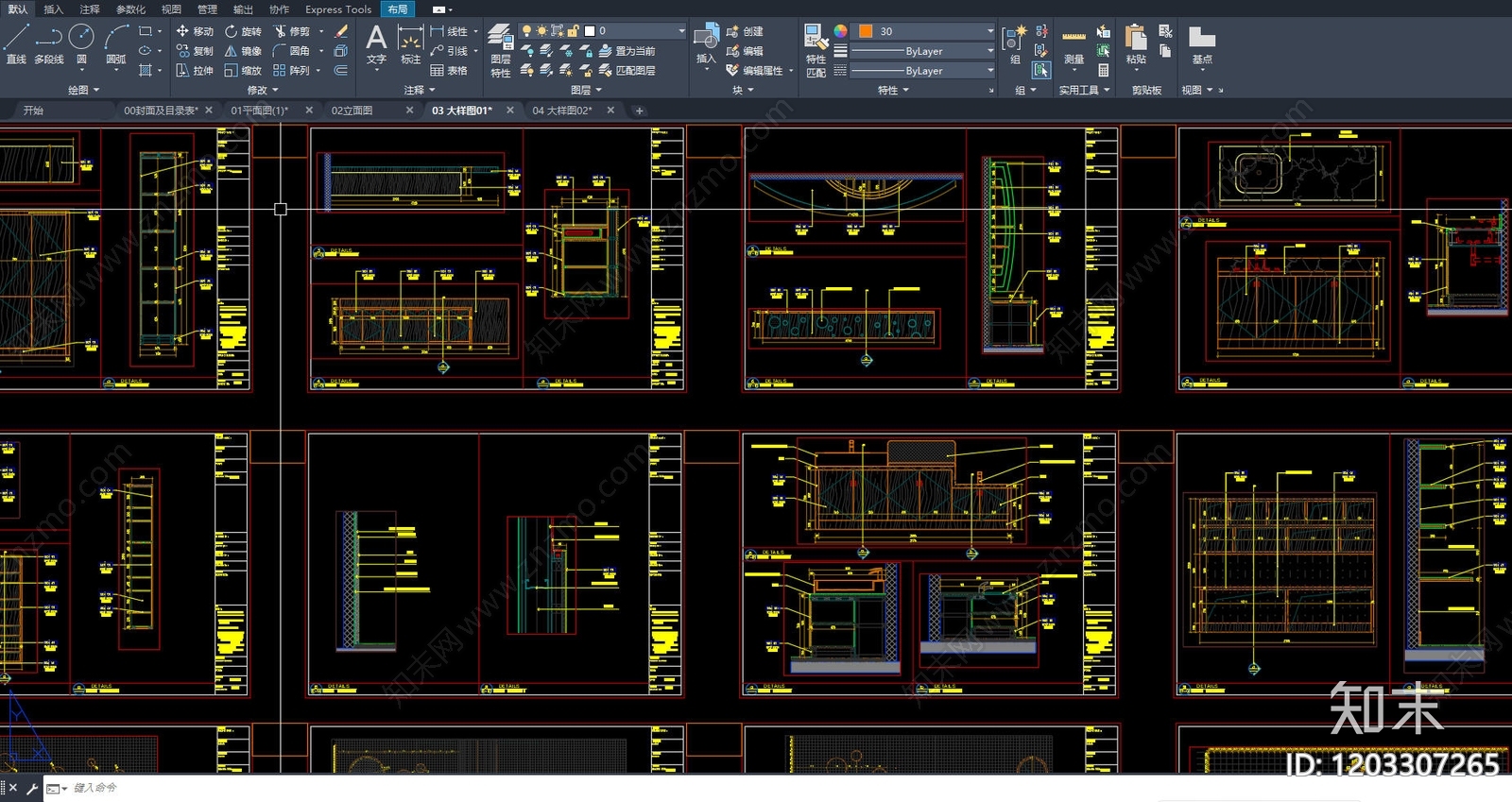Open the linetype ByLayer dropdown
Image resolution: width=1512 pixels, height=802 pixels.
(923, 71)
